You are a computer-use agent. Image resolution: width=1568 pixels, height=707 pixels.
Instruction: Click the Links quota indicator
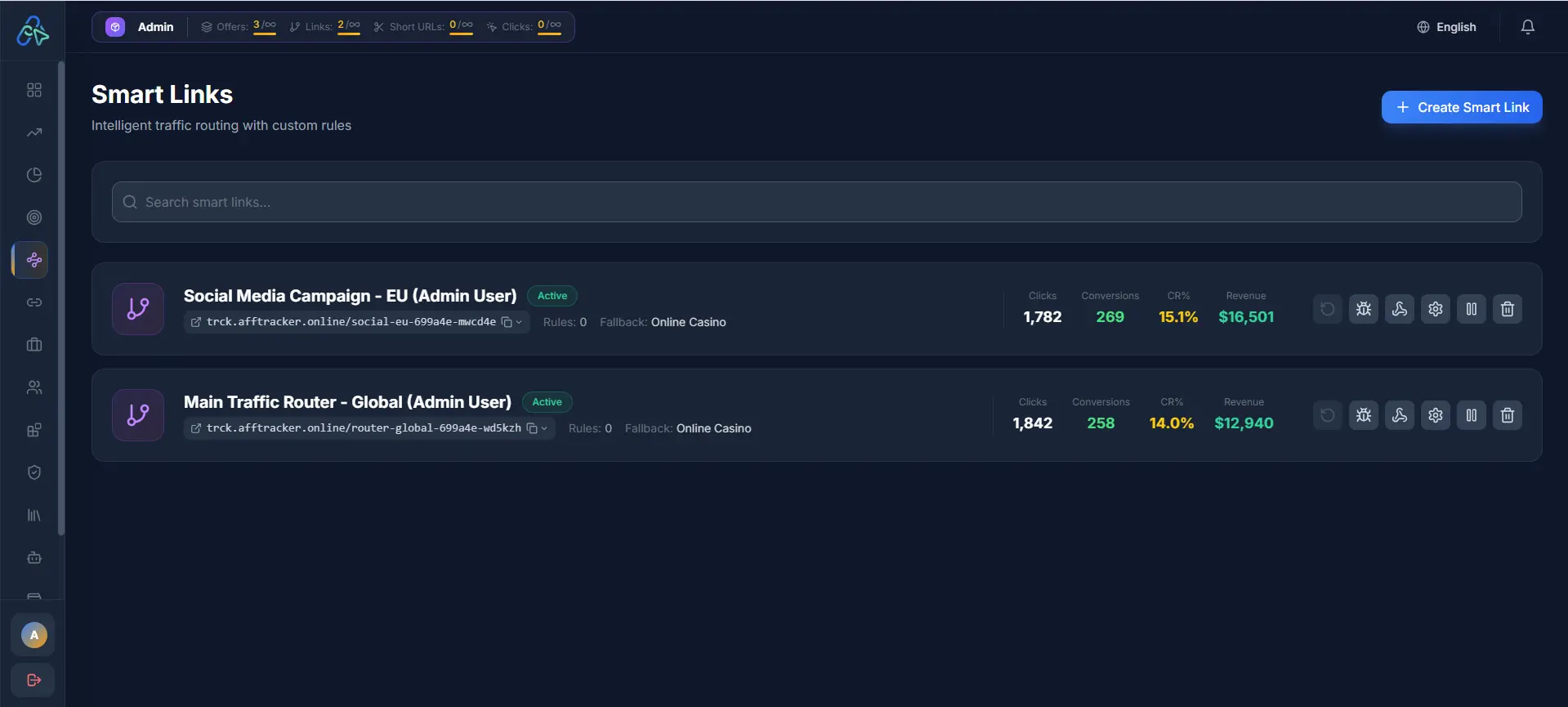click(325, 27)
